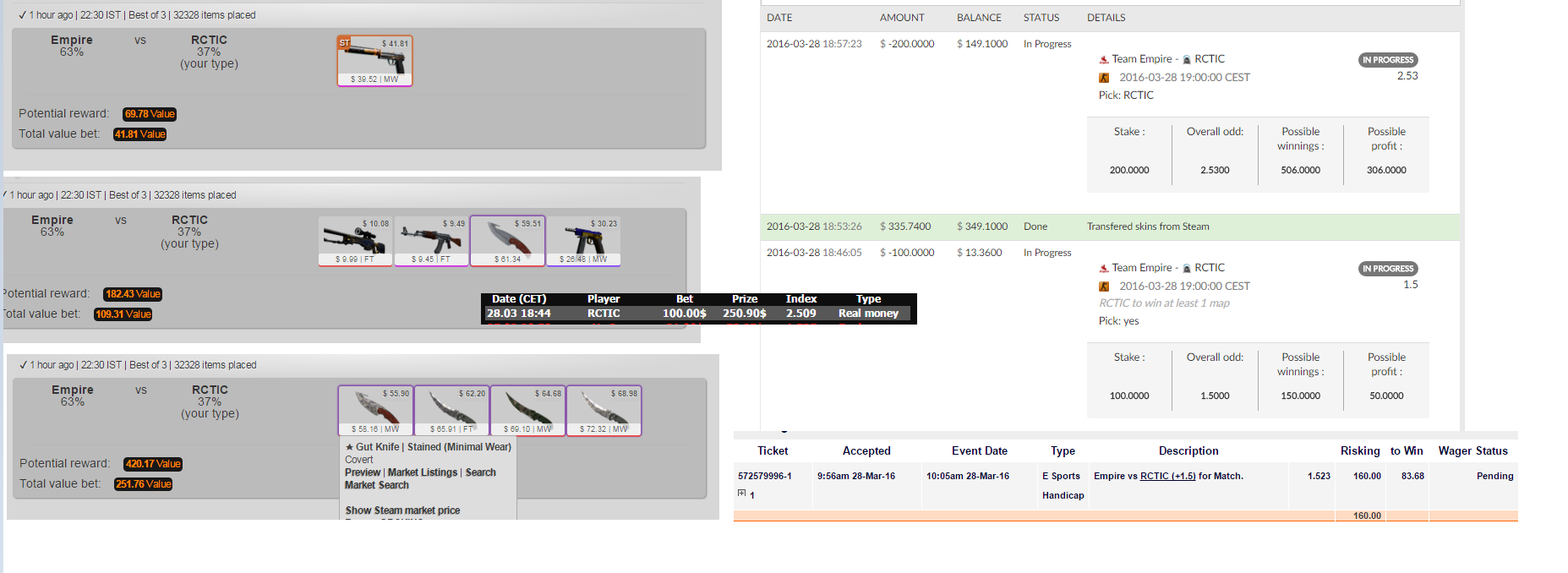The height and width of the screenshot is (573, 1568).
Task: Click the Wager Status column header
Action: click(1473, 451)
